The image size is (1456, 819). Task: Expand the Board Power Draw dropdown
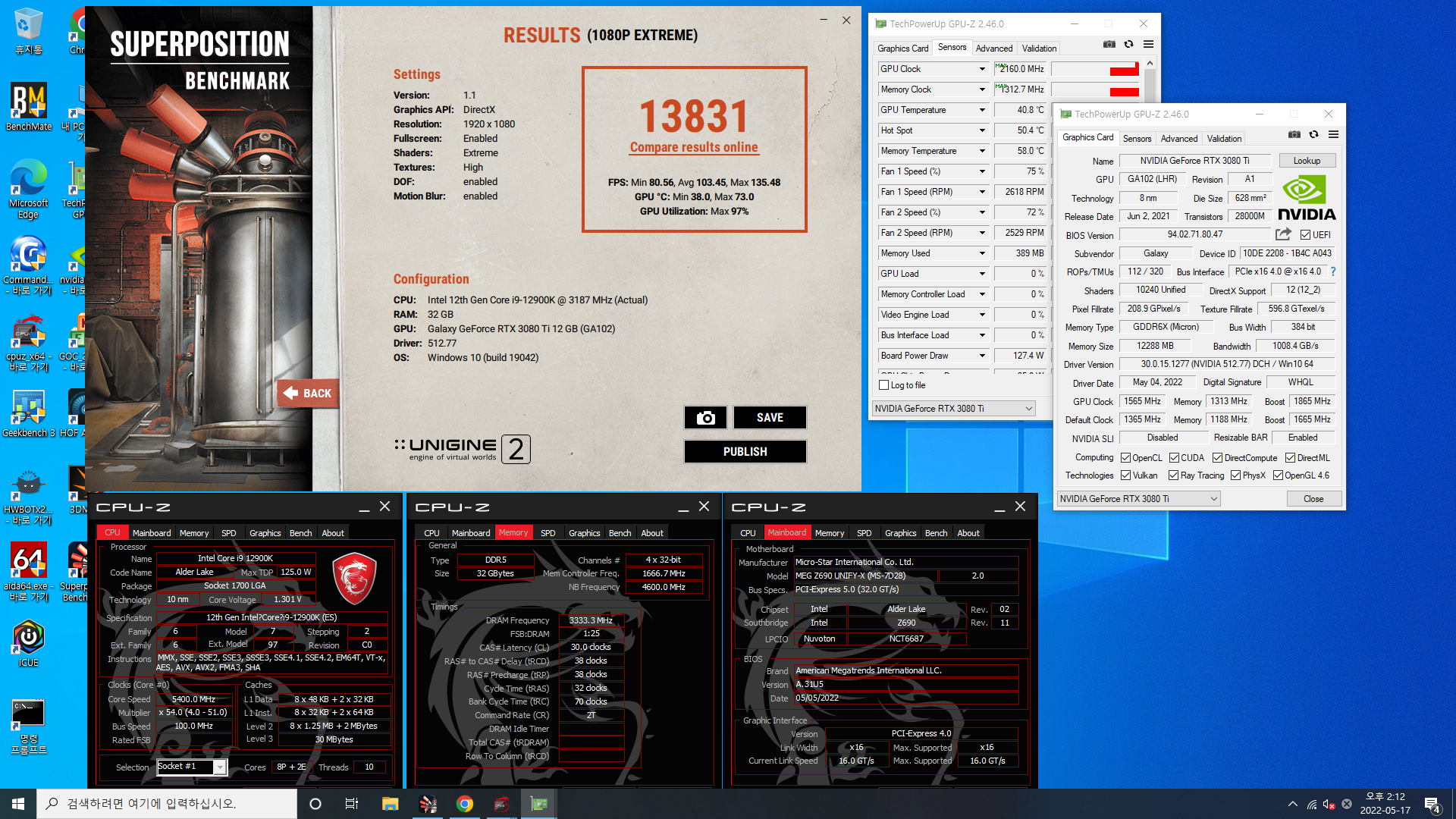(x=982, y=356)
